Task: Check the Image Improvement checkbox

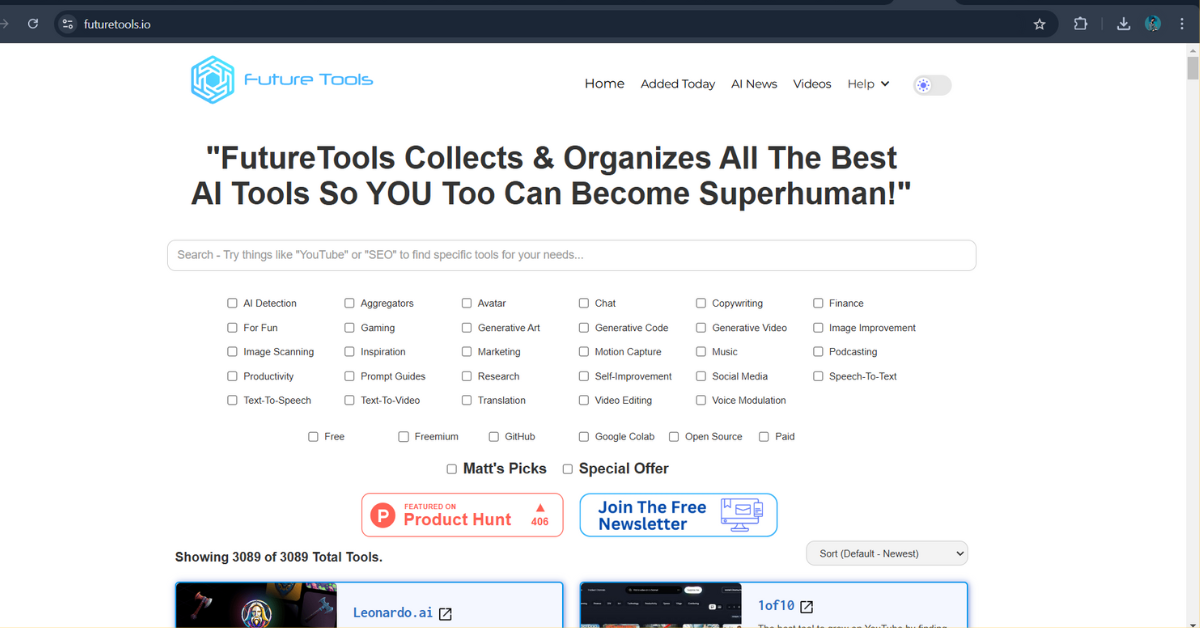Action: 818,327
